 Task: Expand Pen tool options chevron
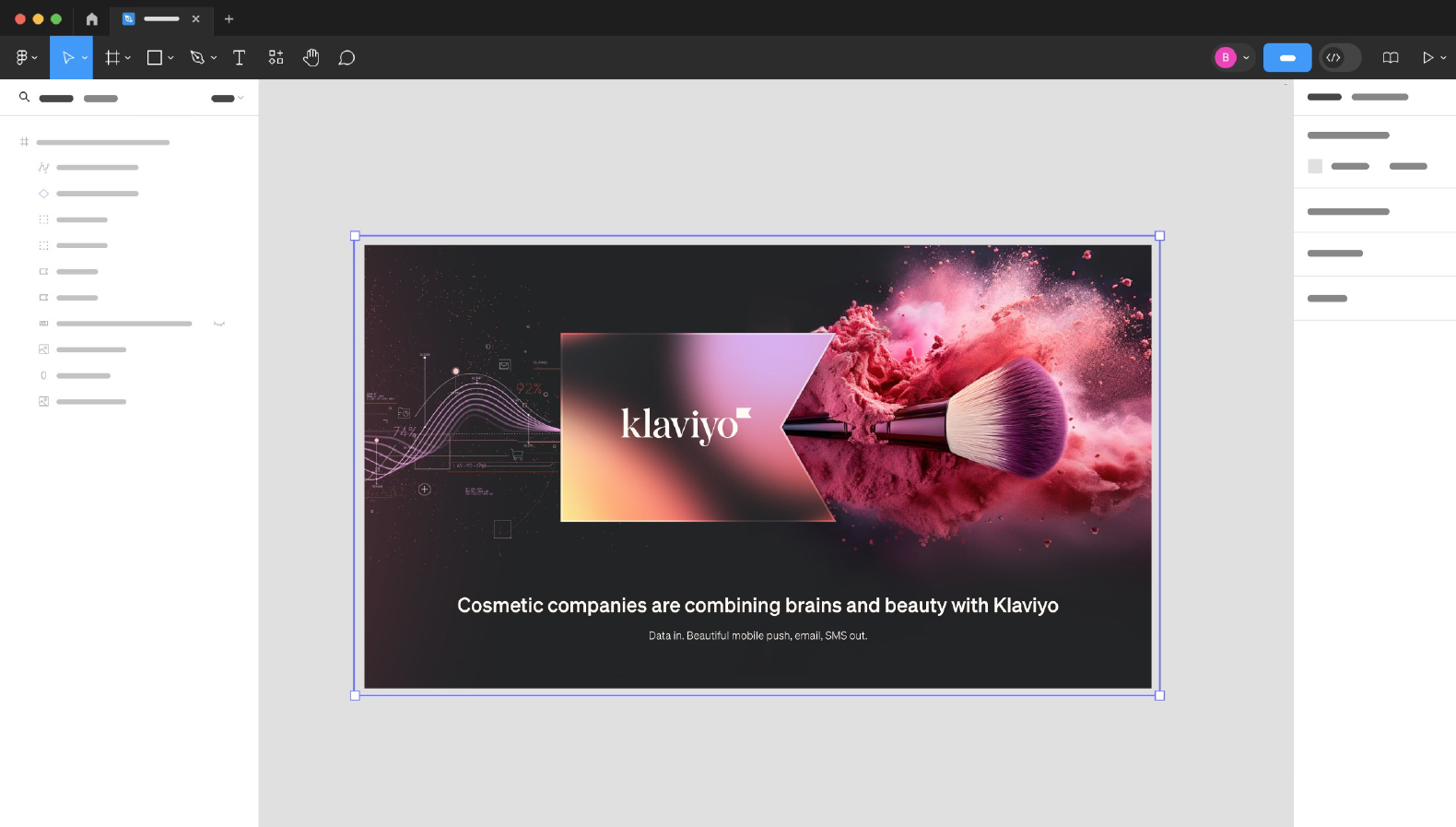(214, 58)
